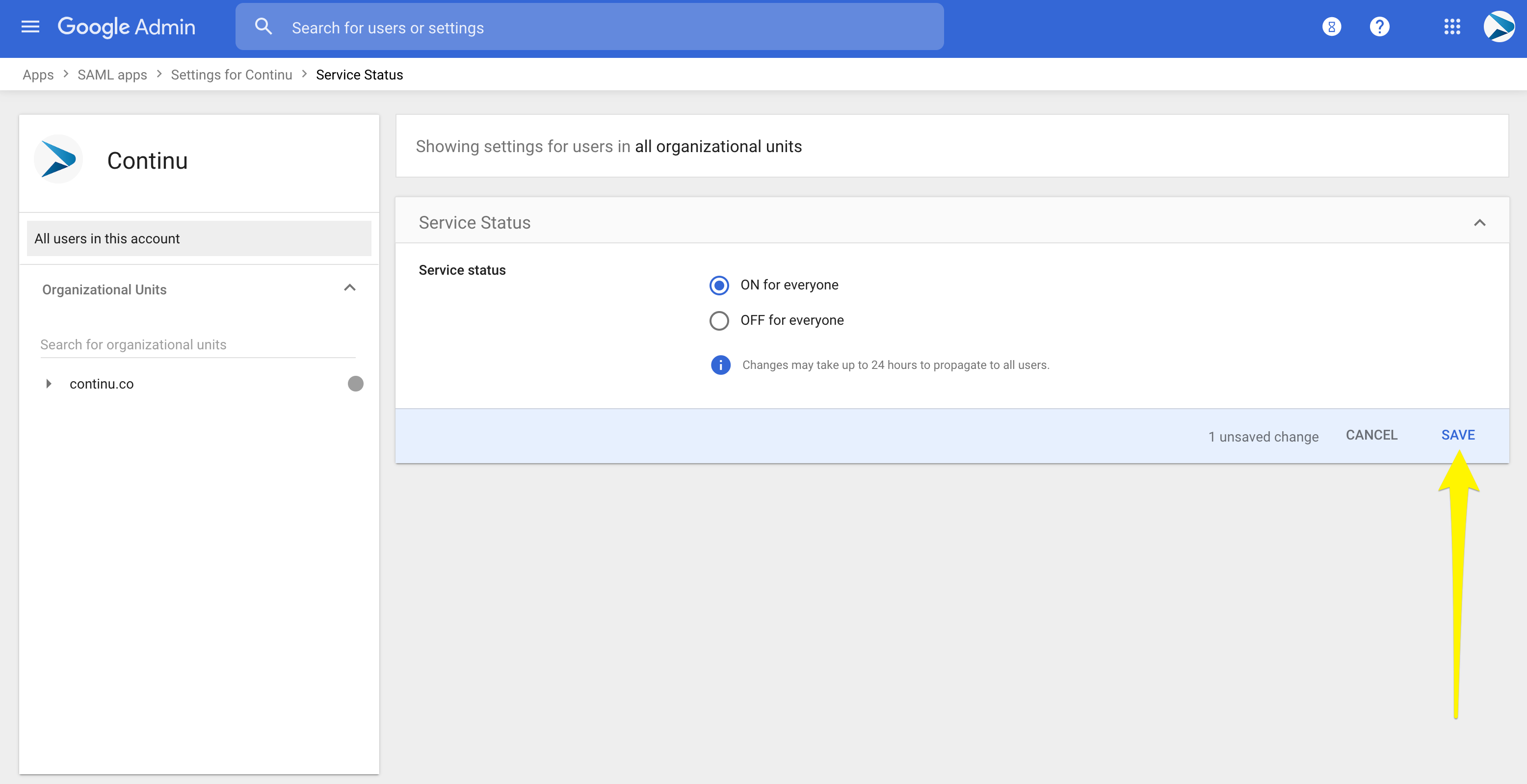Open the help question mark icon

pos(1379,26)
